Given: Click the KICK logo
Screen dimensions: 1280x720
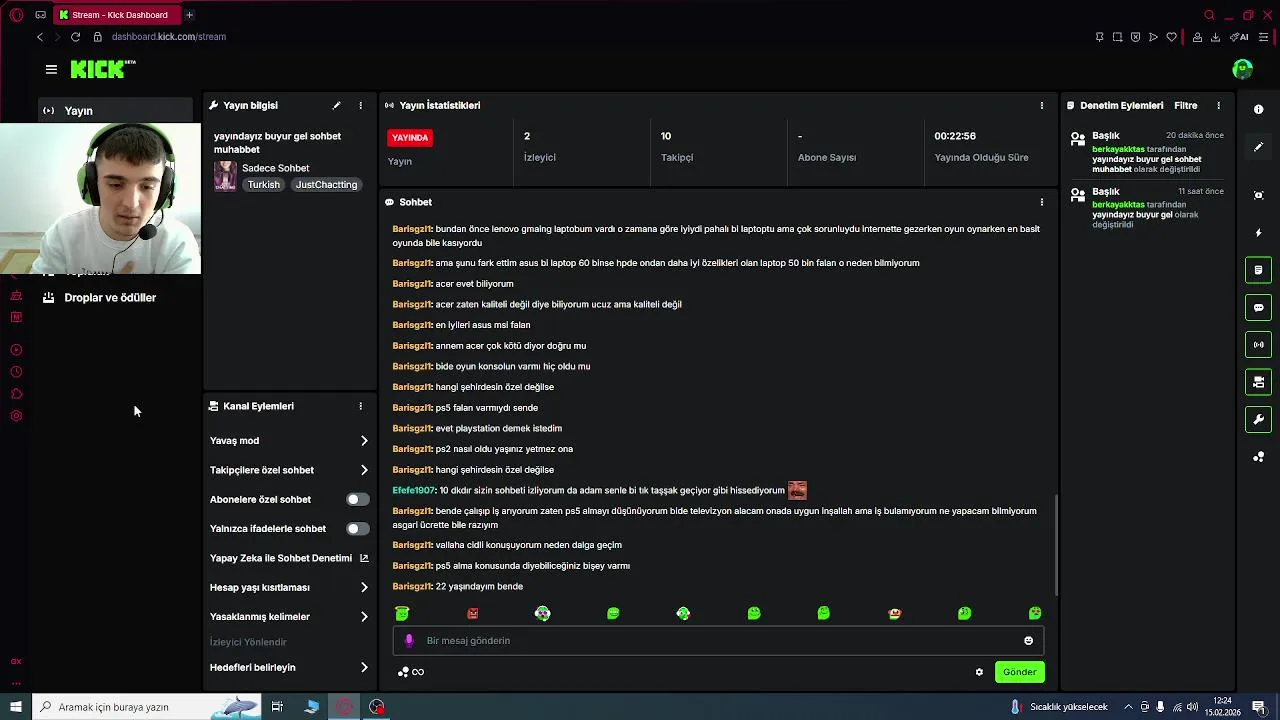Looking at the screenshot, I should pos(102,69).
